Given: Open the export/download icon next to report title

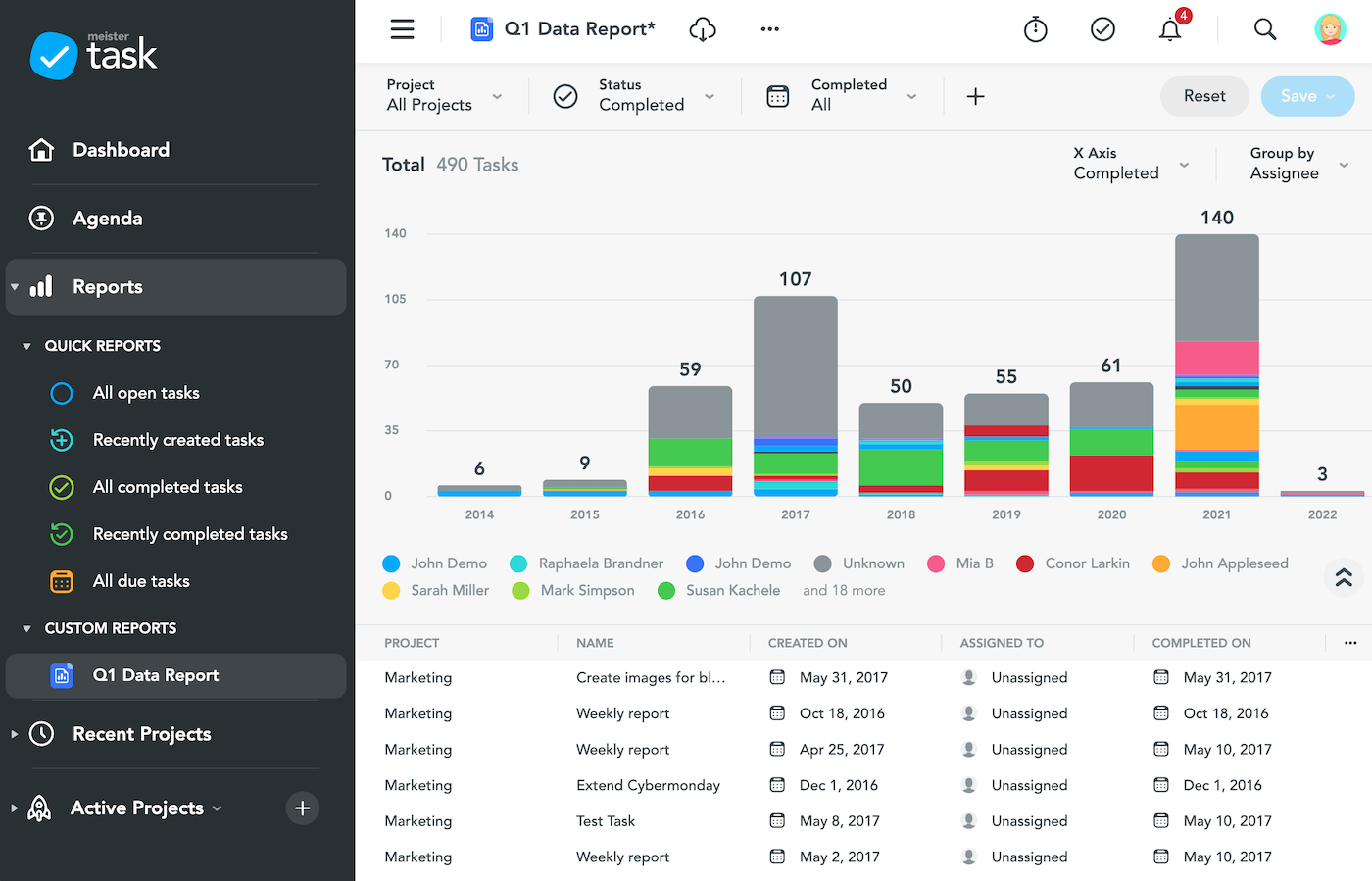Looking at the screenshot, I should (703, 29).
